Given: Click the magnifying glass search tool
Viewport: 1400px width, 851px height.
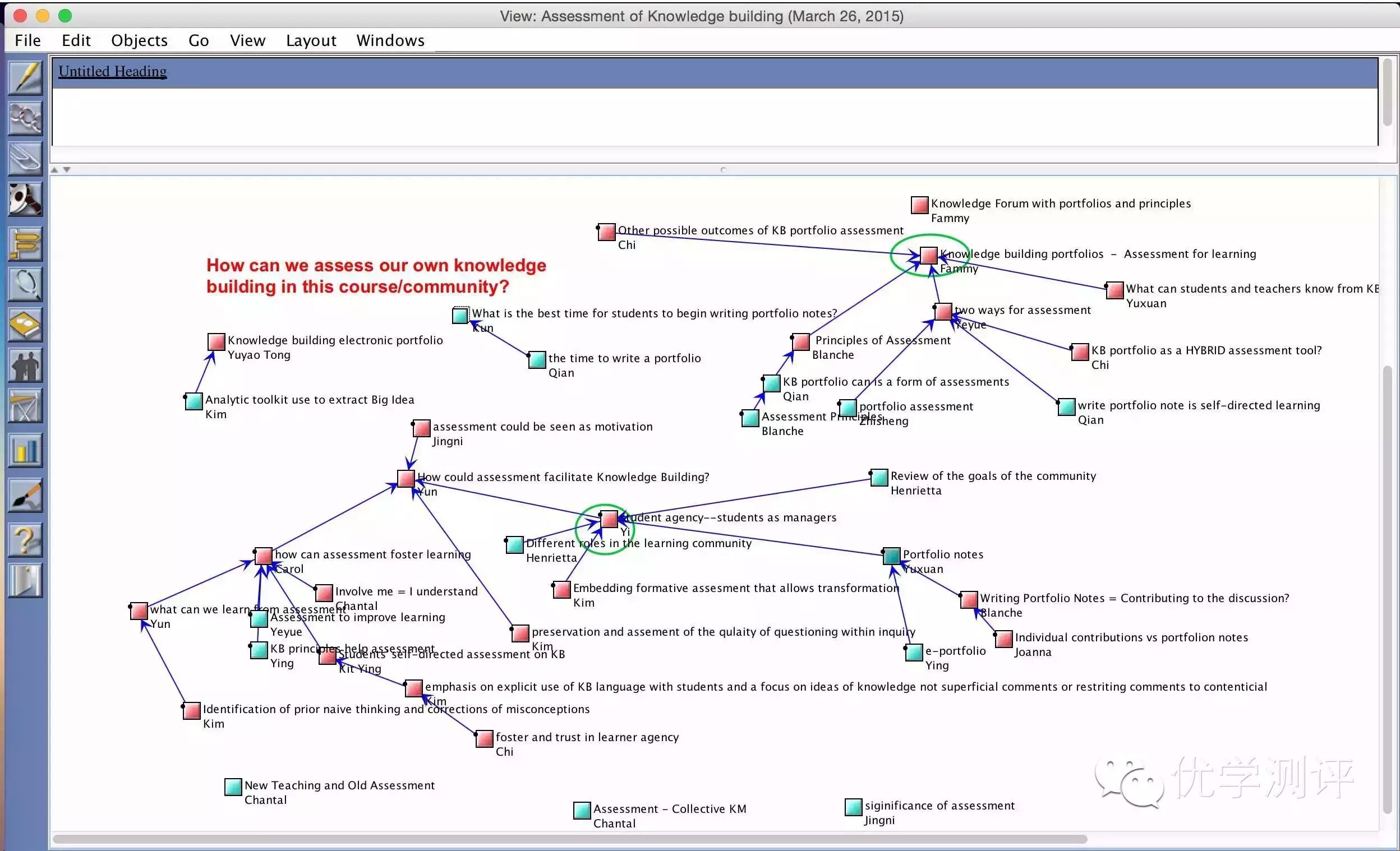Looking at the screenshot, I should click(26, 284).
